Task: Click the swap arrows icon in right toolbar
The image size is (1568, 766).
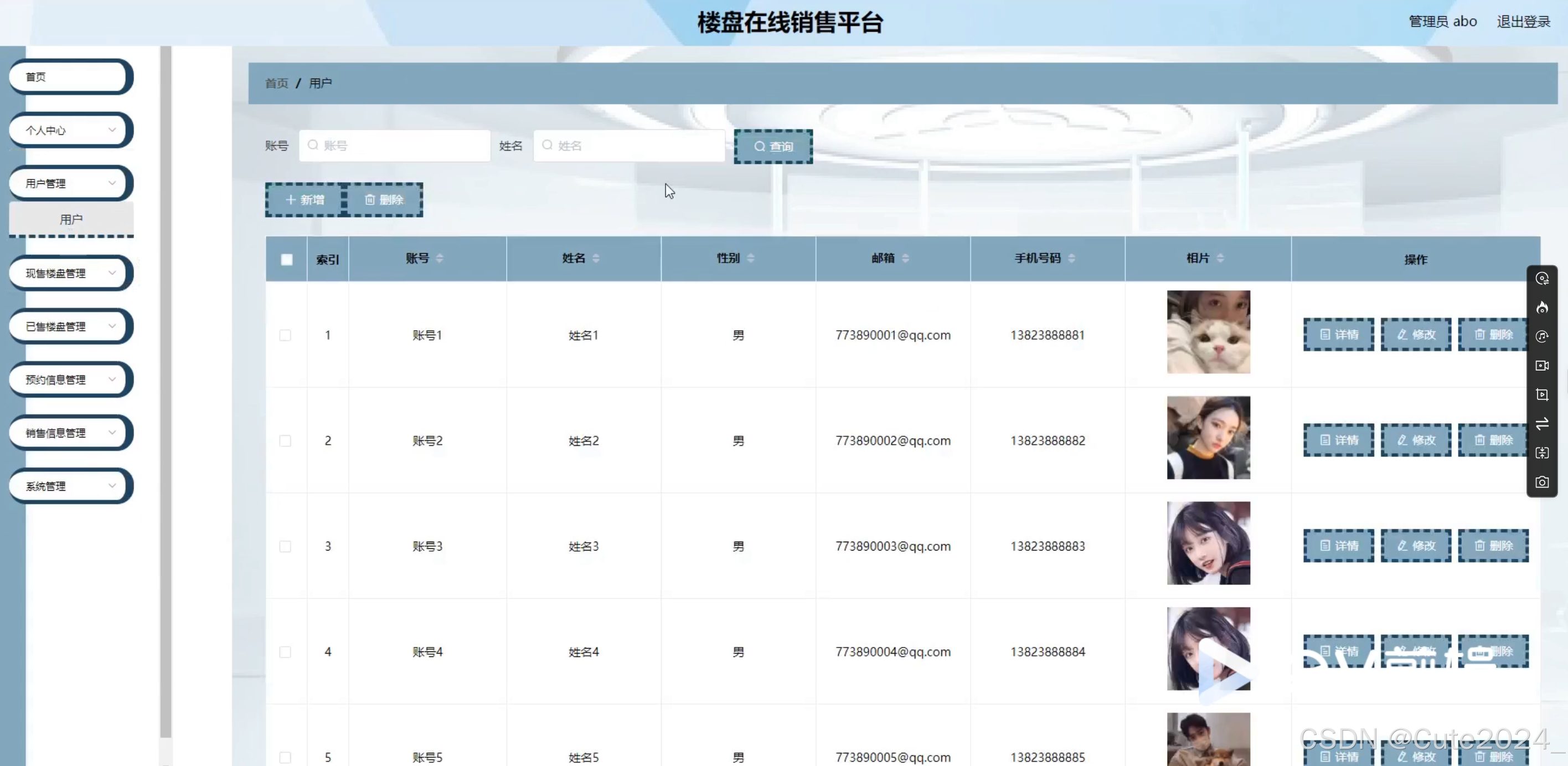Action: [x=1542, y=424]
